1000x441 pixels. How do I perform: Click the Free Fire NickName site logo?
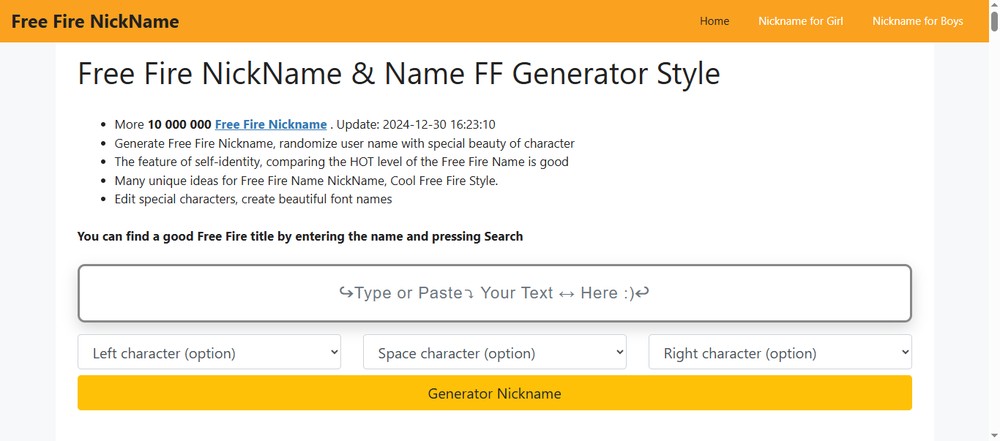tap(95, 21)
